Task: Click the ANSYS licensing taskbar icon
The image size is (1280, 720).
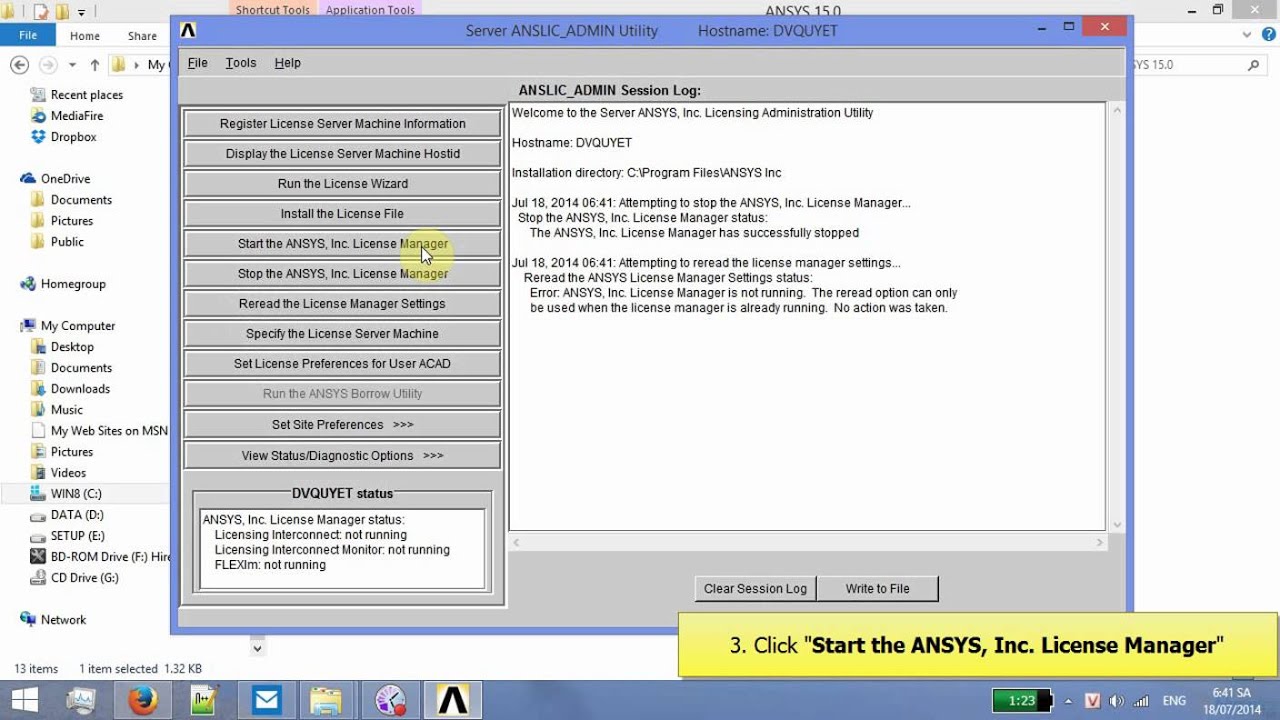Action: [x=453, y=701]
